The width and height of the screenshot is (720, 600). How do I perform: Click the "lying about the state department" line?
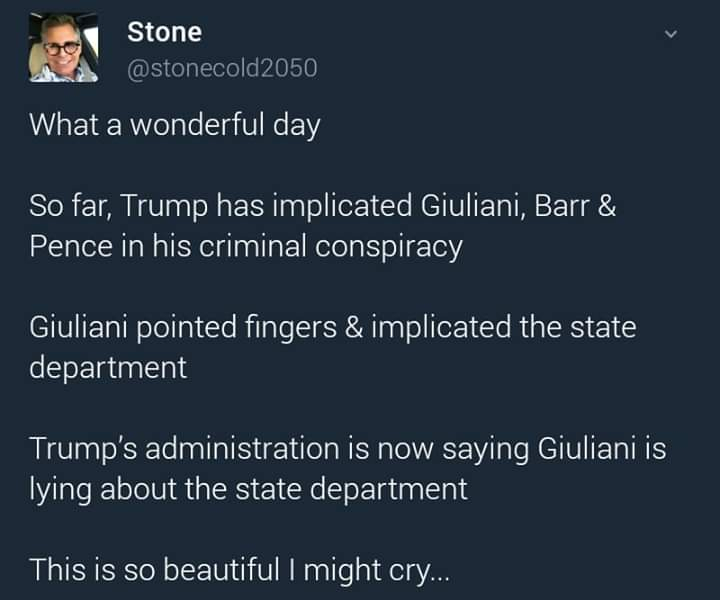(x=248, y=488)
